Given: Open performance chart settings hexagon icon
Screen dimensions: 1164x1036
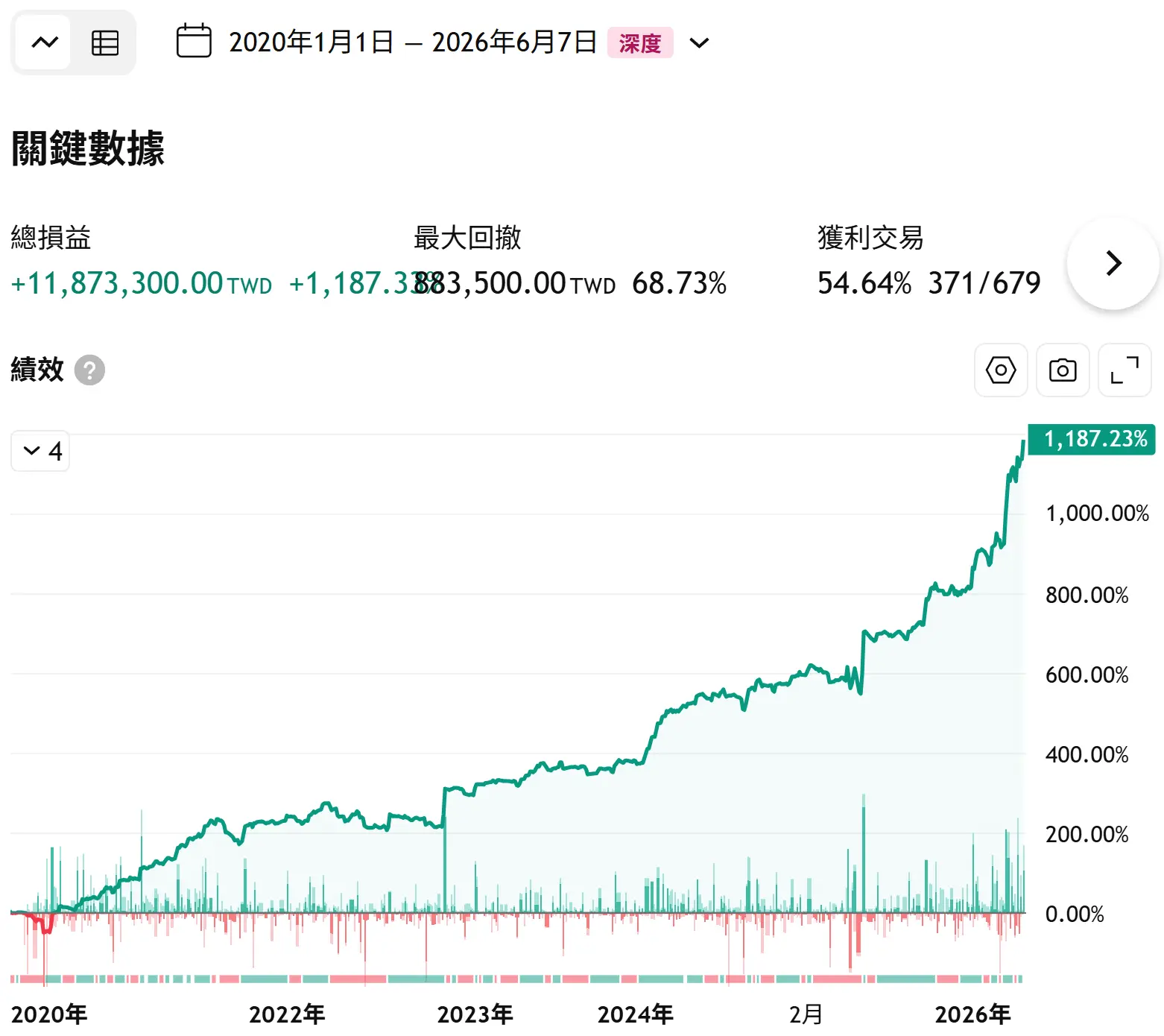Looking at the screenshot, I should coord(1001,370).
